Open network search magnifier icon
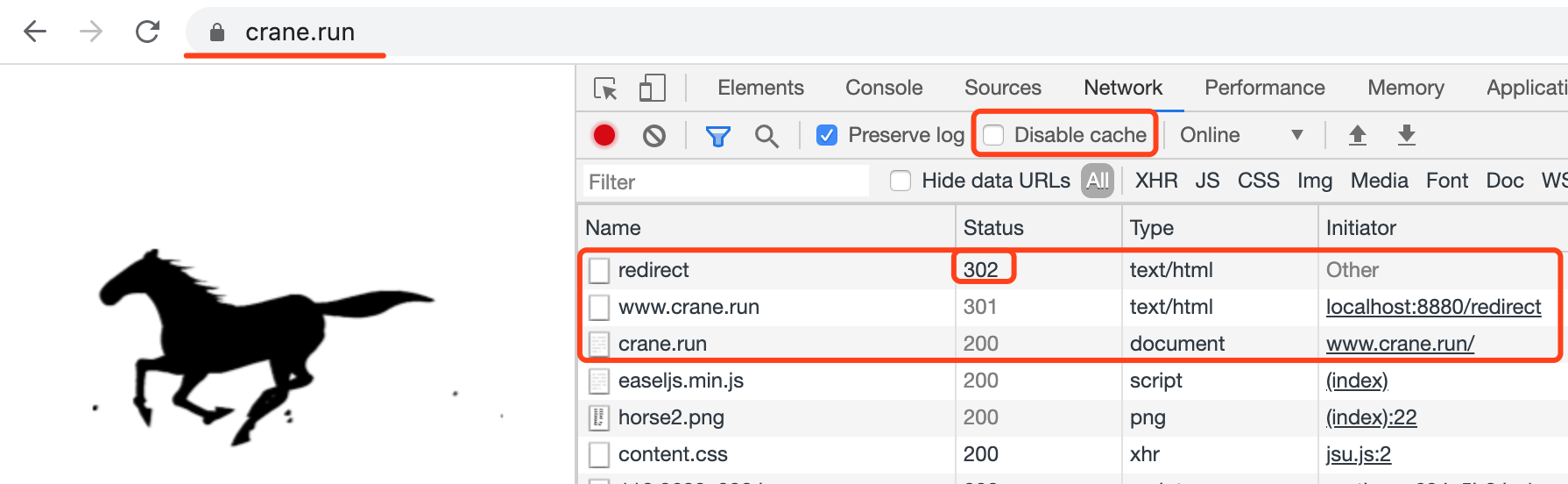Screen dimensions: 1568x484 point(766,136)
